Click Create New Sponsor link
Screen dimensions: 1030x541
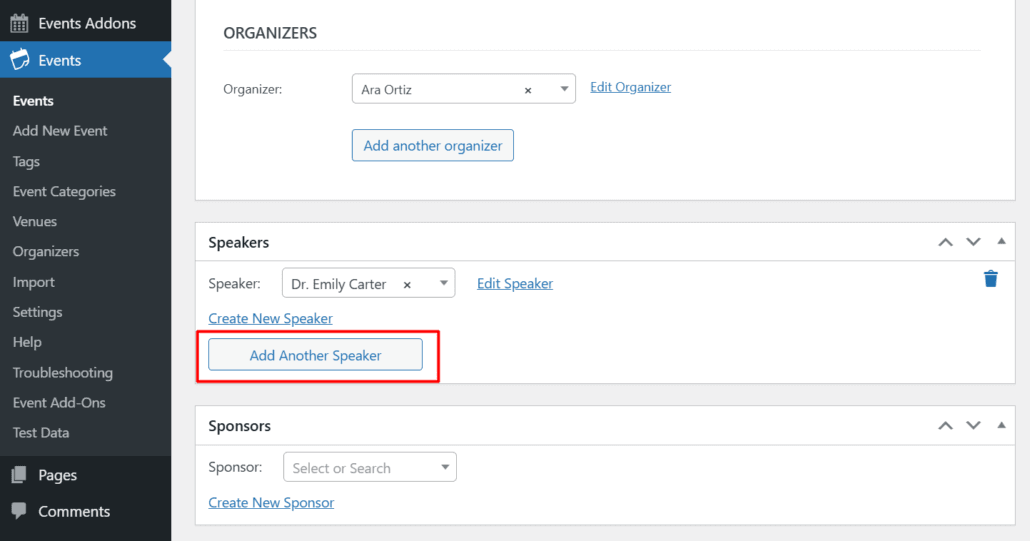coord(271,502)
